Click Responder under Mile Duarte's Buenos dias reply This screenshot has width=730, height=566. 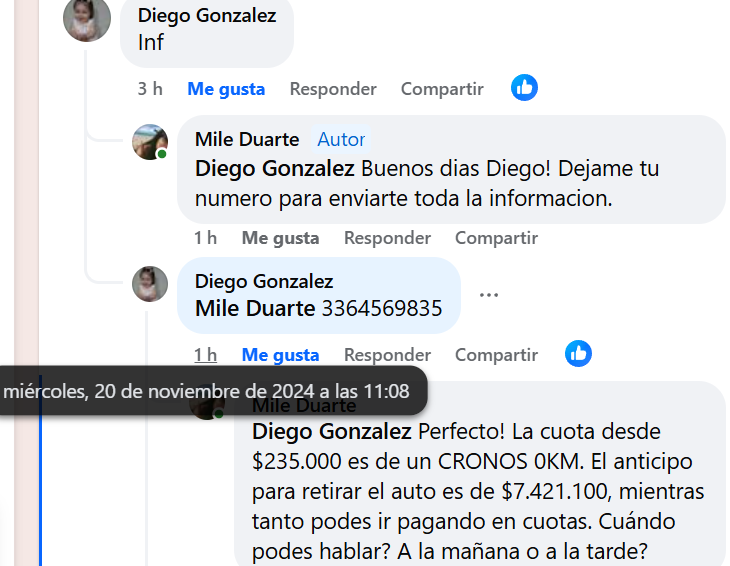[x=387, y=238]
